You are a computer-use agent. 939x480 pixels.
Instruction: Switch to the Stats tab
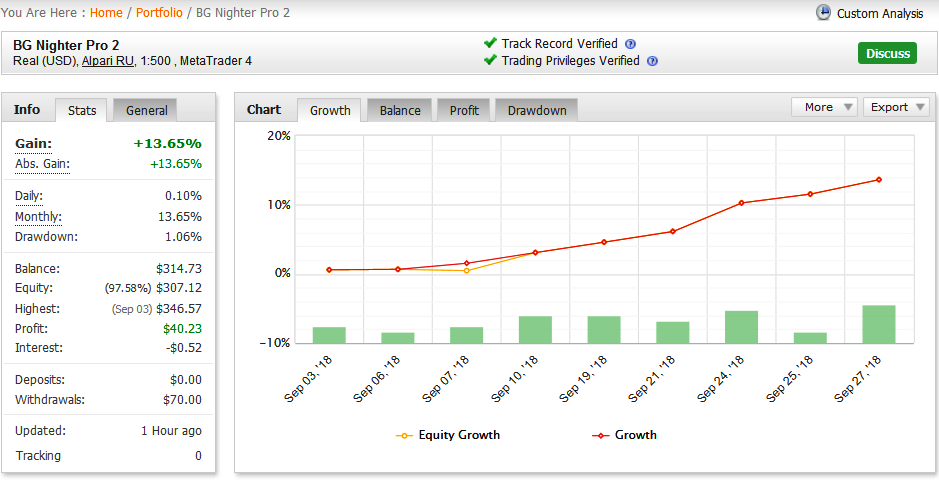(x=82, y=111)
